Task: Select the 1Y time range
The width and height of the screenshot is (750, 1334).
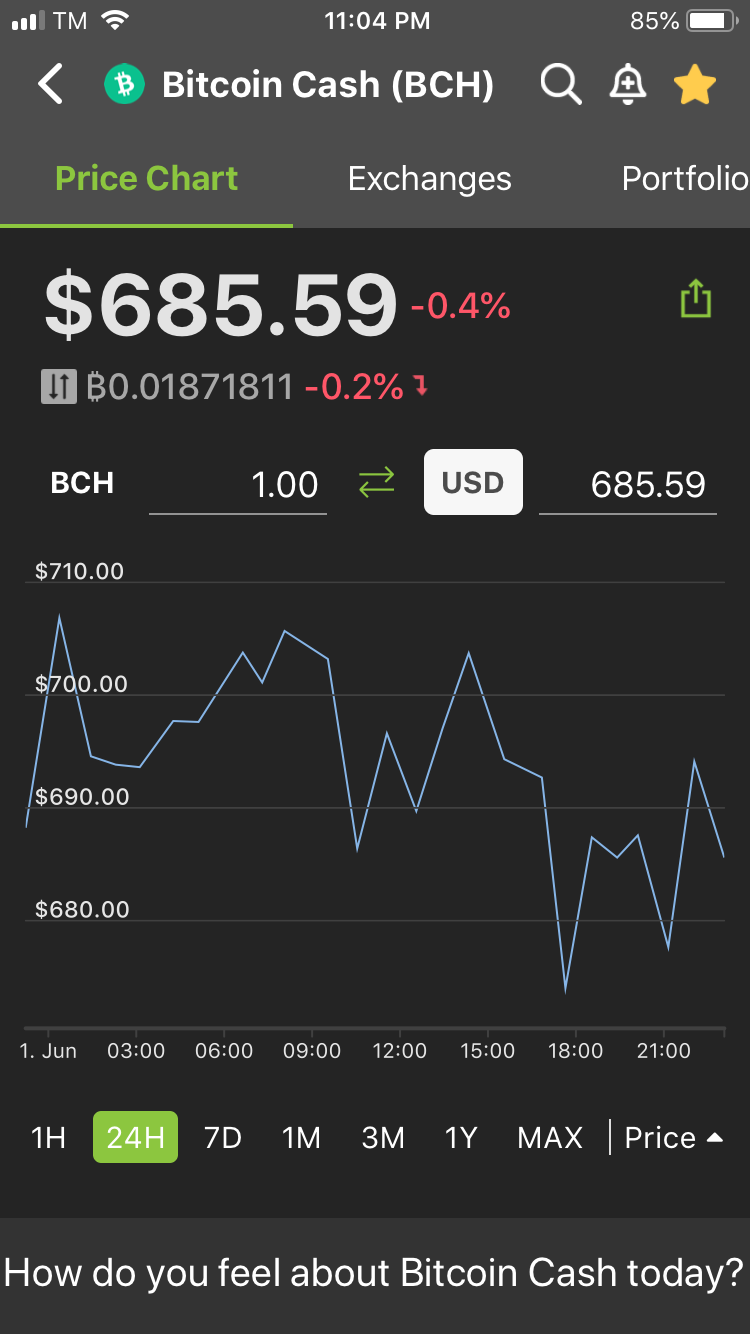Action: pos(461,1137)
